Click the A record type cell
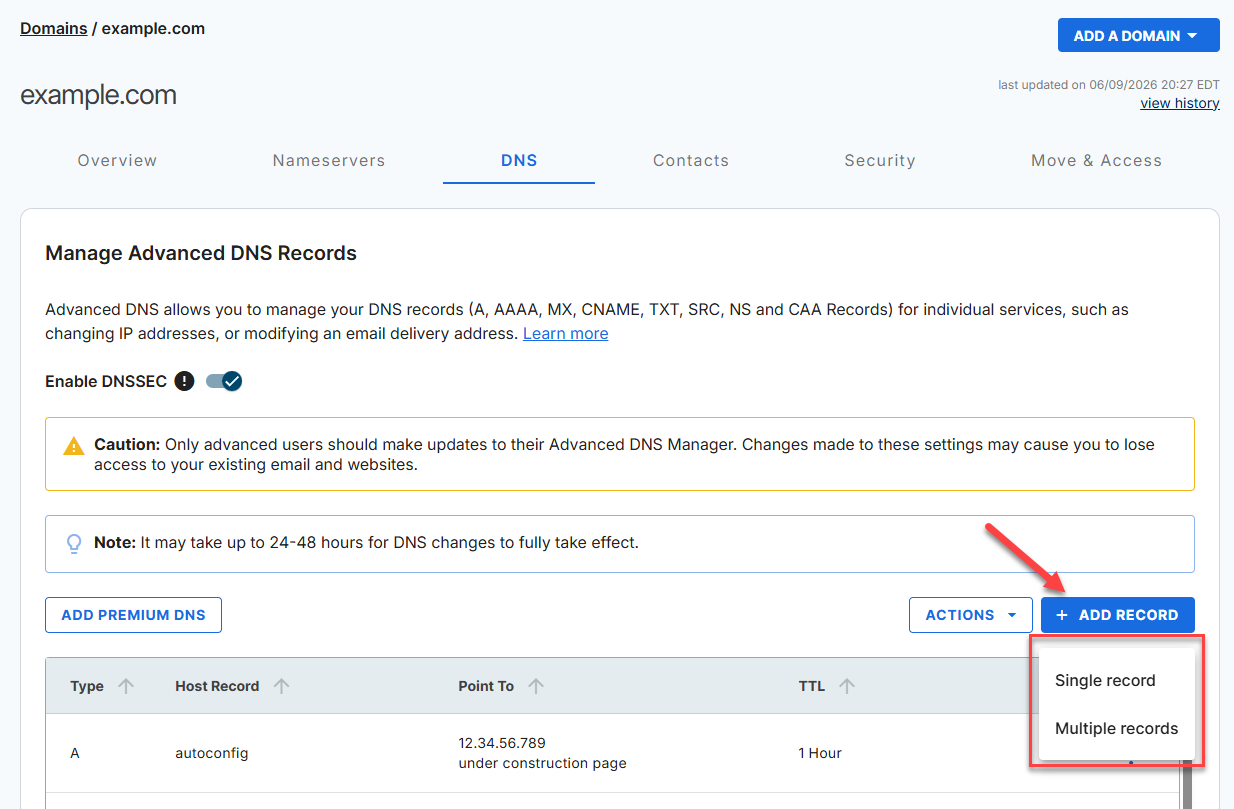This screenshot has width=1234, height=809. [x=75, y=753]
